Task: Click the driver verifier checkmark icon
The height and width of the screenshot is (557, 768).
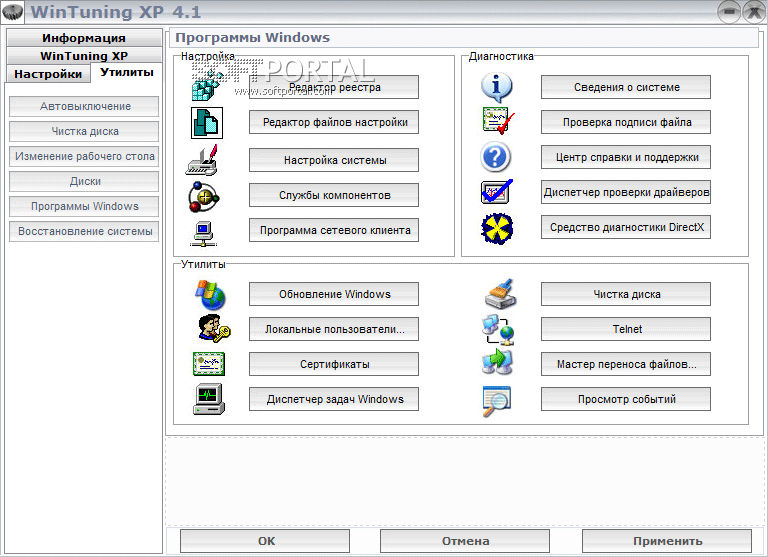Action: tap(496, 192)
